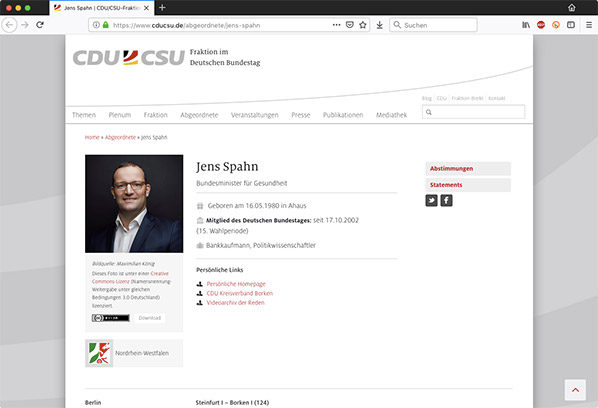Open the Publikationen navigation menu

[x=343, y=115]
